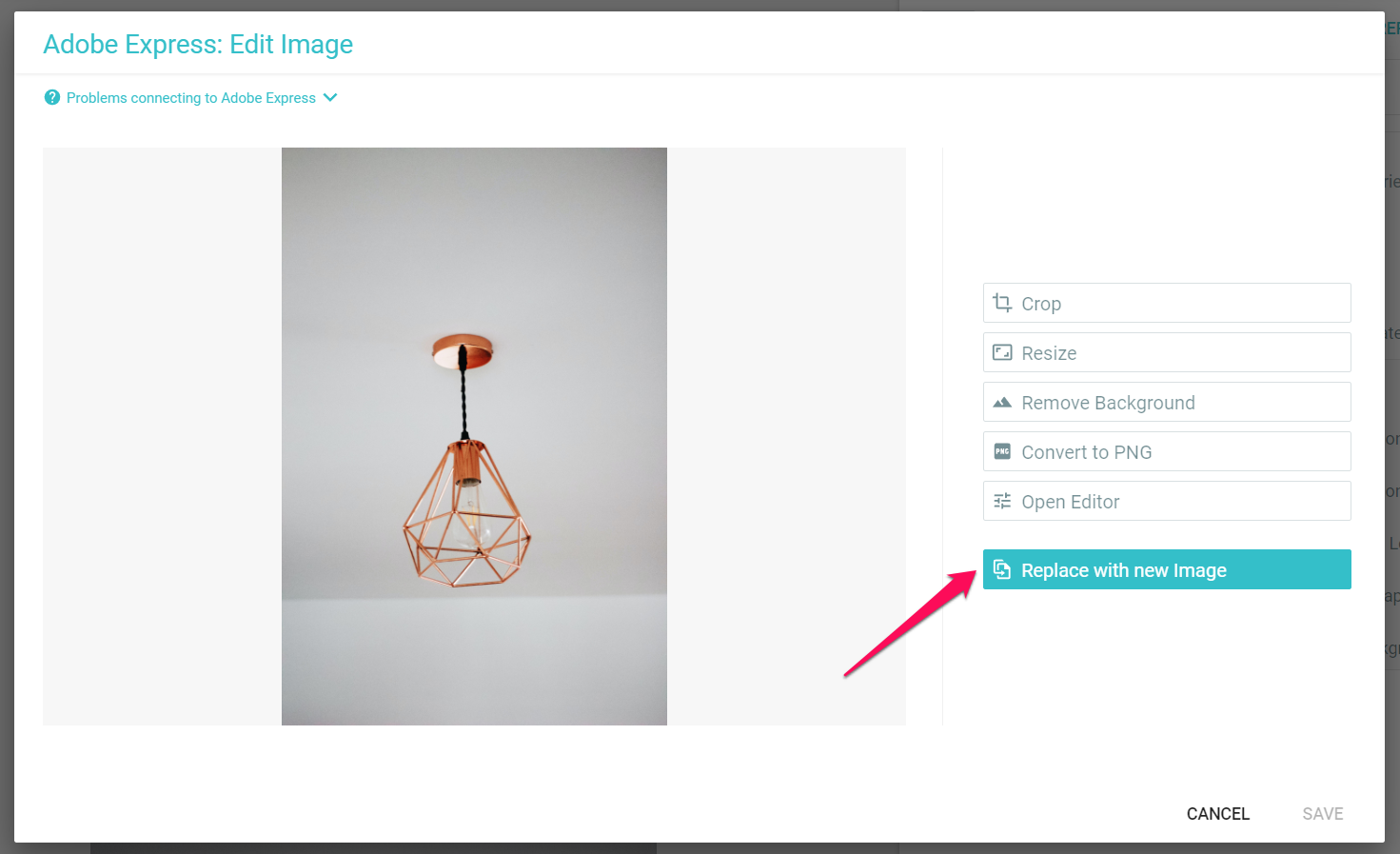Choose the Crop option
Image resolution: width=1400 pixels, height=854 pixels.
1166,303
